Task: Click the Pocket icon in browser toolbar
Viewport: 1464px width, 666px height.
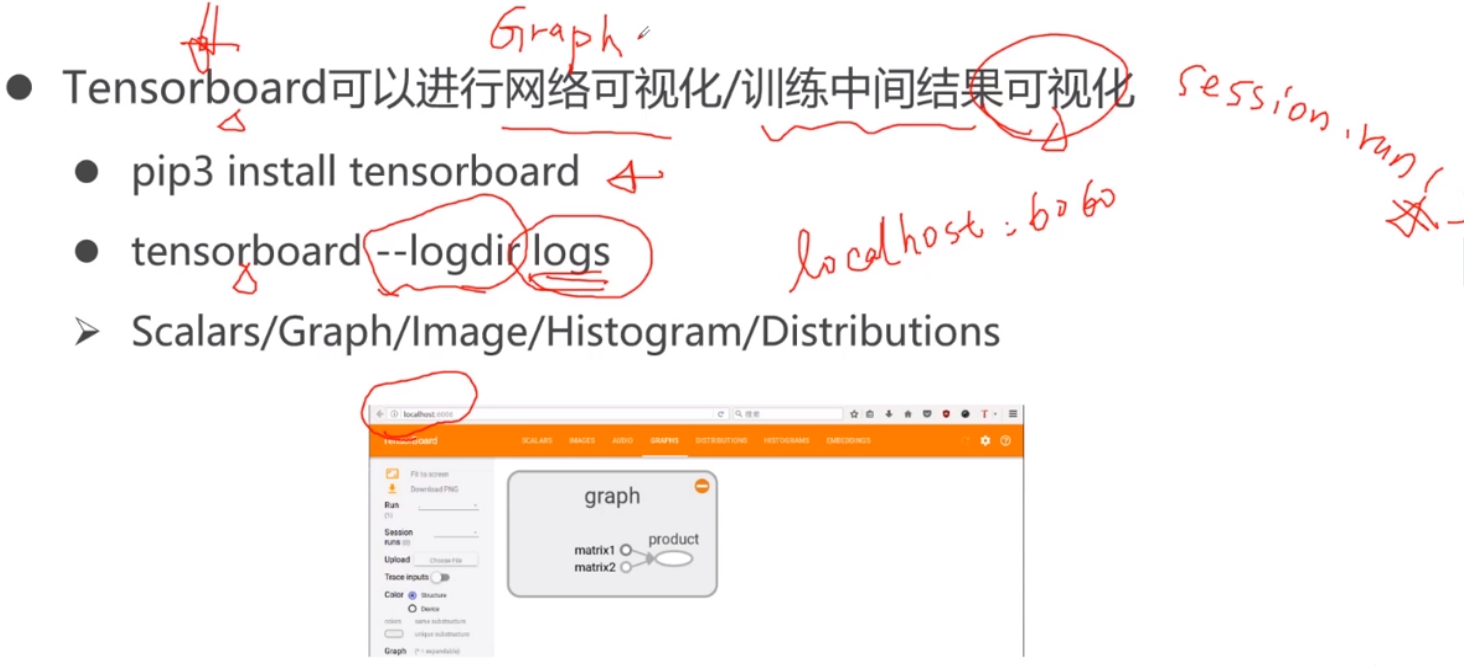Action: pyautogui.click(x=927, y=414)
